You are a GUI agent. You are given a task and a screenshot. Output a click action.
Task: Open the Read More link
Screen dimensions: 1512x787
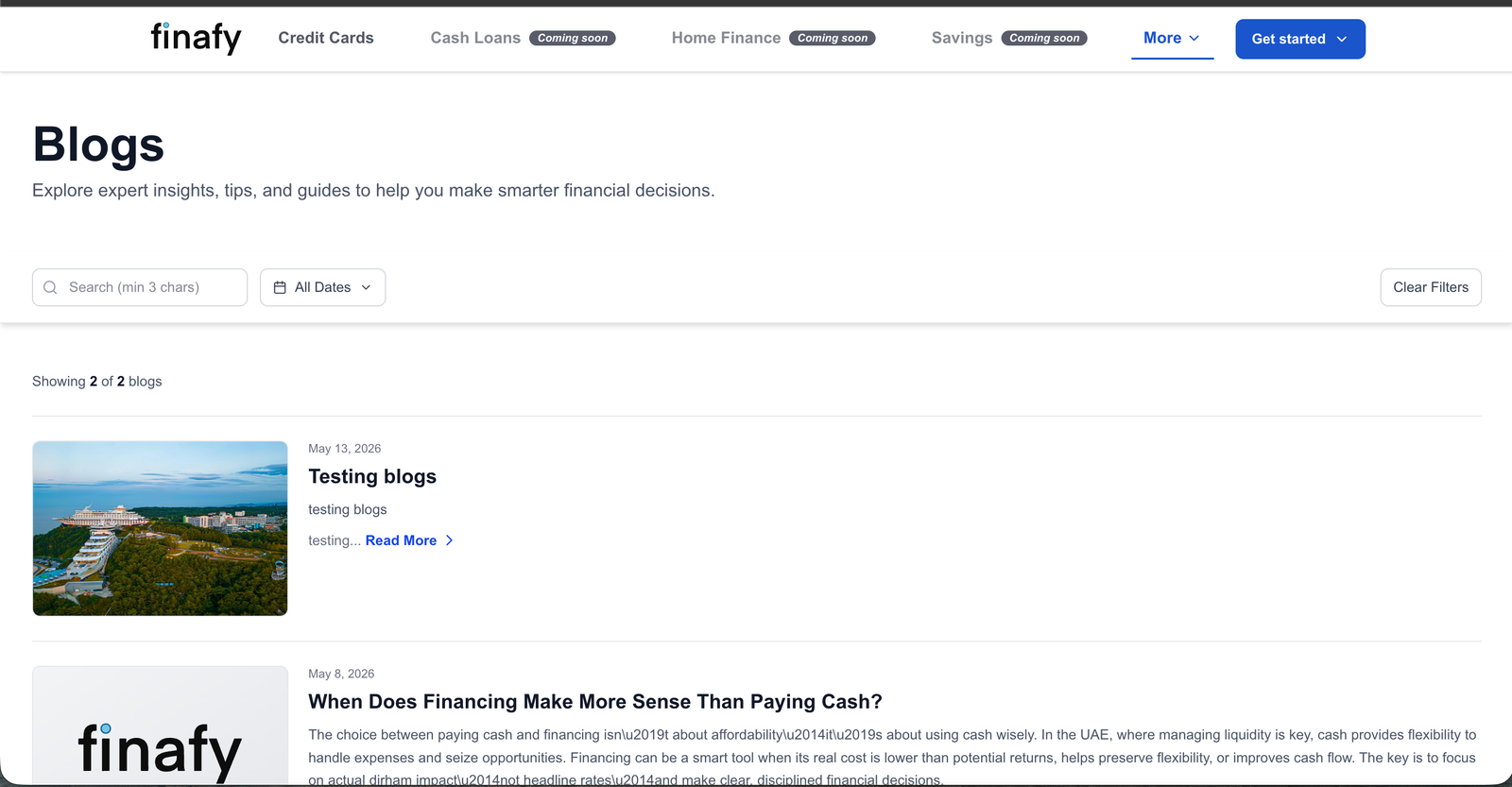(x=401, y=540)
